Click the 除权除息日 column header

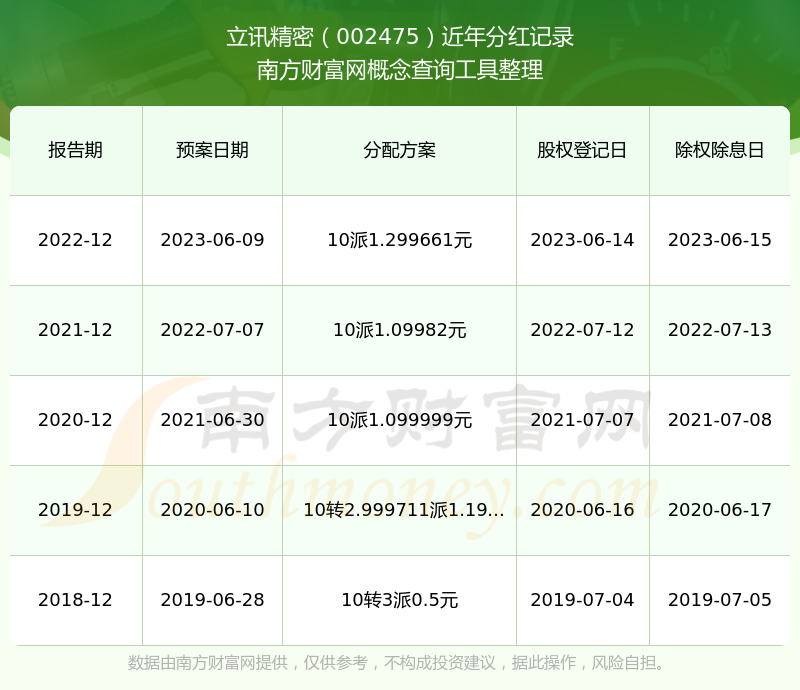(719, 150)
